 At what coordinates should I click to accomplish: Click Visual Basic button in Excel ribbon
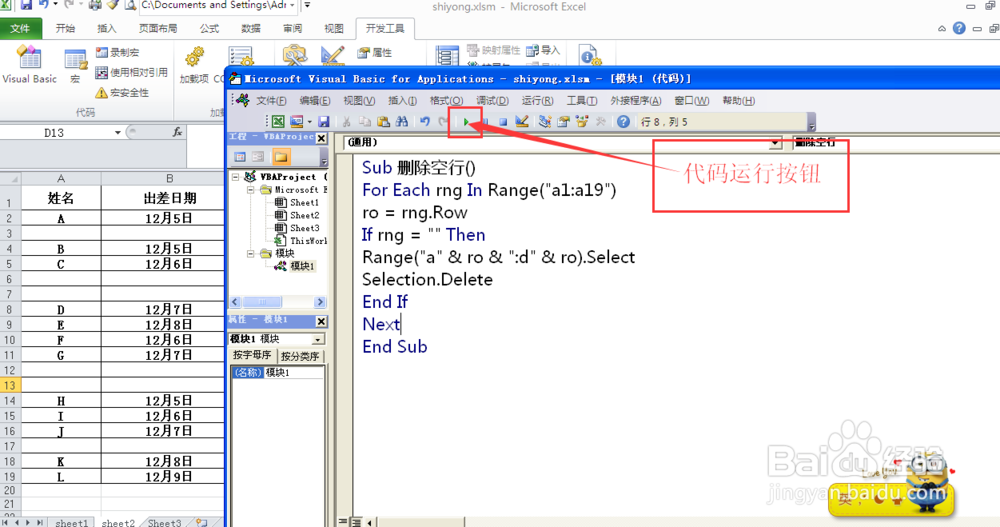pyautogui.click(x=29, y=65)
